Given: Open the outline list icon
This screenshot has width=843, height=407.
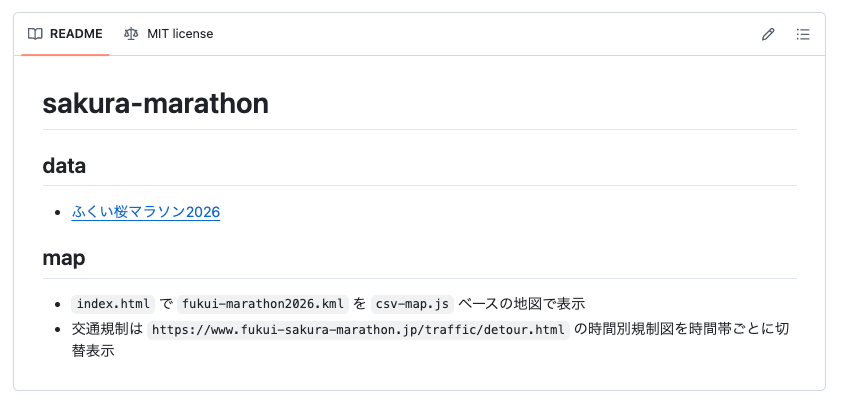Looking at the screenshot, I should (802, 34).
